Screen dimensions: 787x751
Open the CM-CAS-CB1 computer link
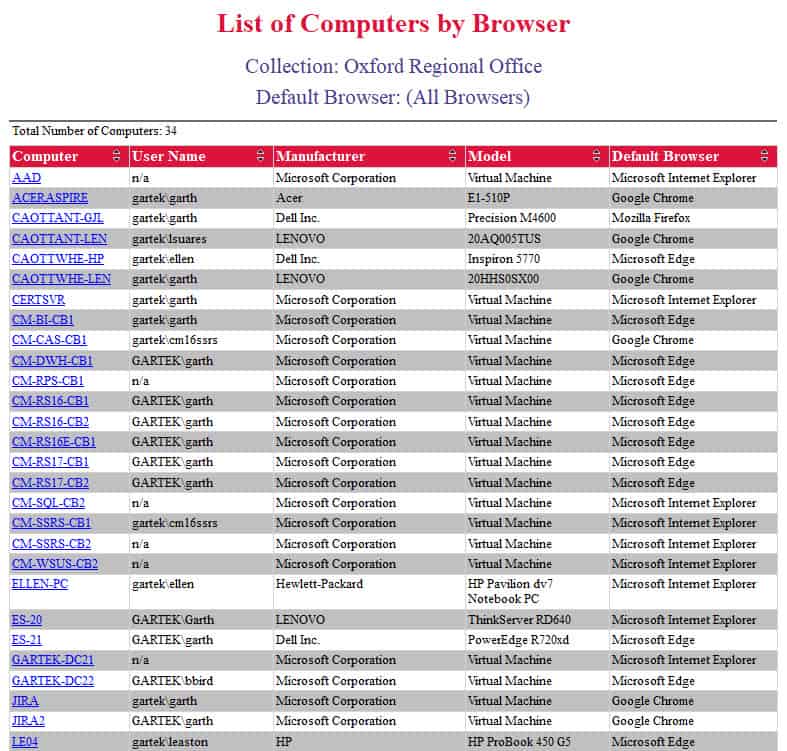[x=49, y=340]
